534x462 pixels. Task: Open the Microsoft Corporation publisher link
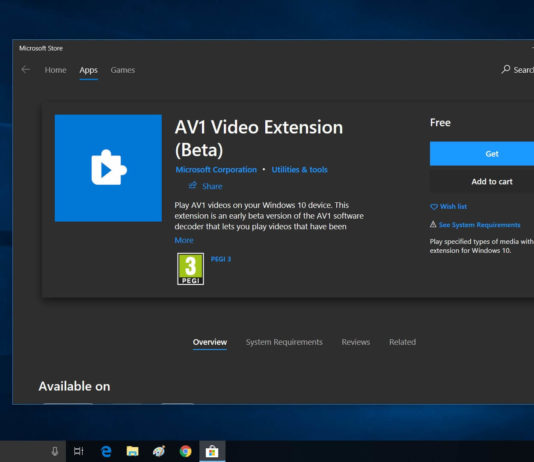(216, 170)
